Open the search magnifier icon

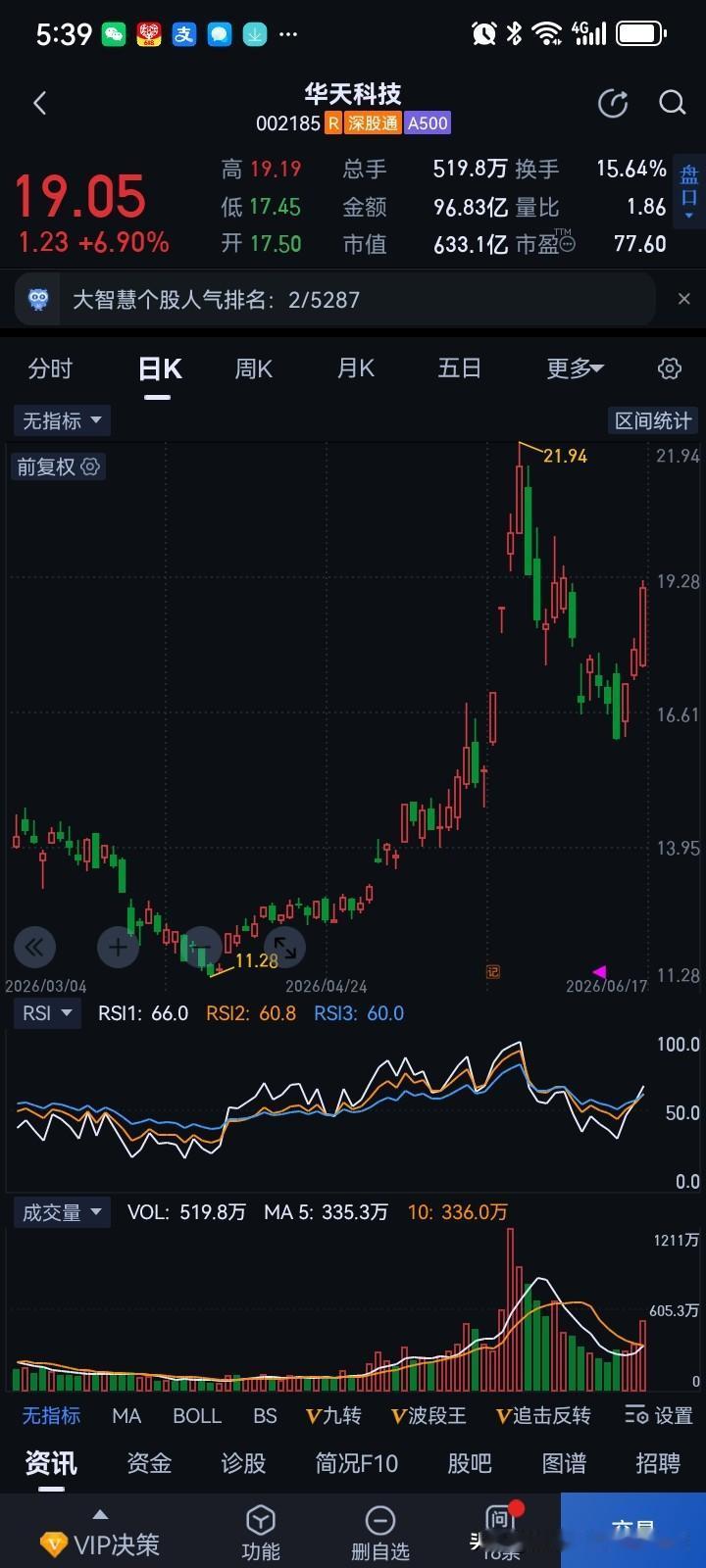coord(672,102)
